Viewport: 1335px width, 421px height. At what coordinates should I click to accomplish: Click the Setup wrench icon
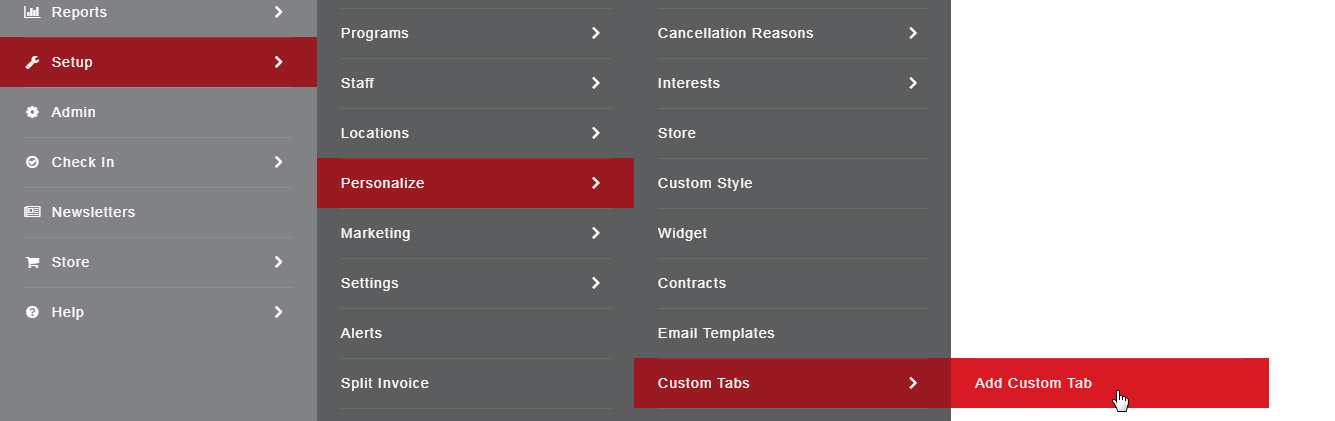[32, 62]
